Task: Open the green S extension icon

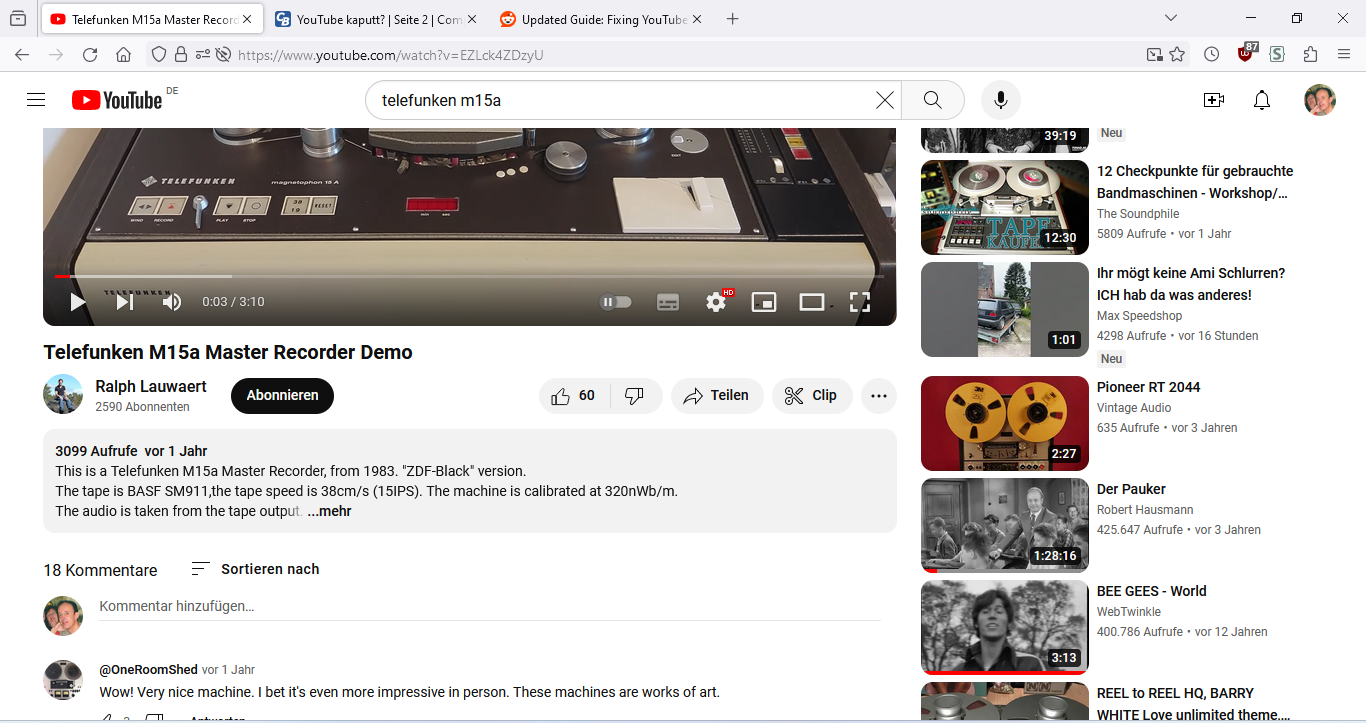Action: tap(1277, 55)
